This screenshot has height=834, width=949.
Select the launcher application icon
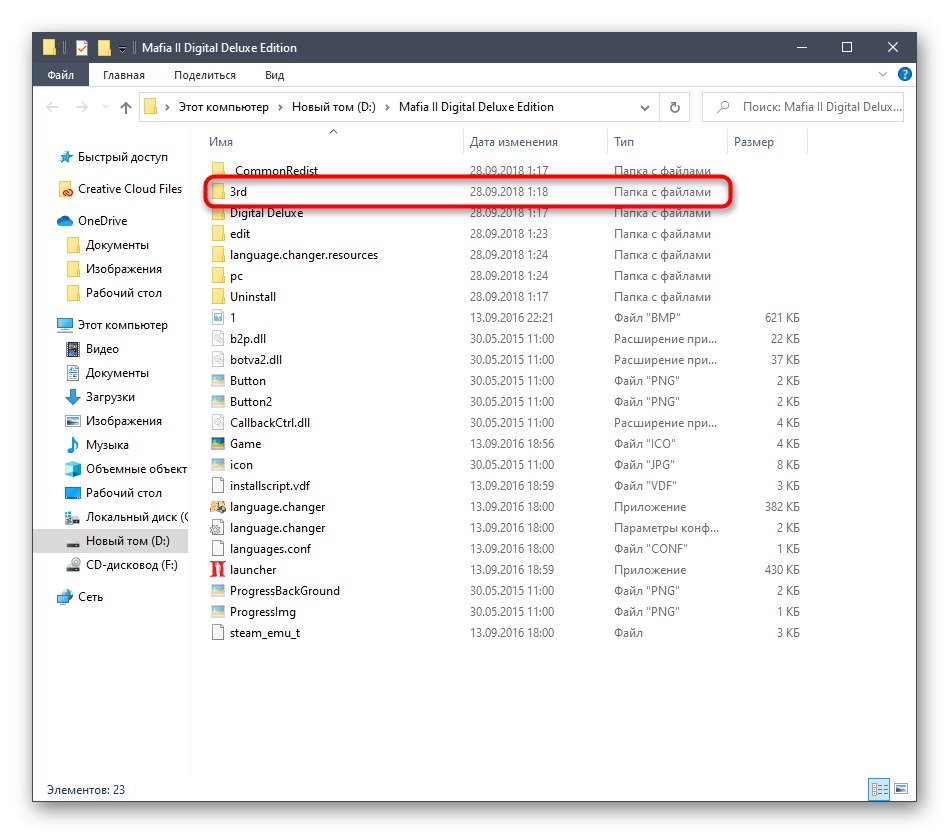pyautogui.click(x=218, y=570)
